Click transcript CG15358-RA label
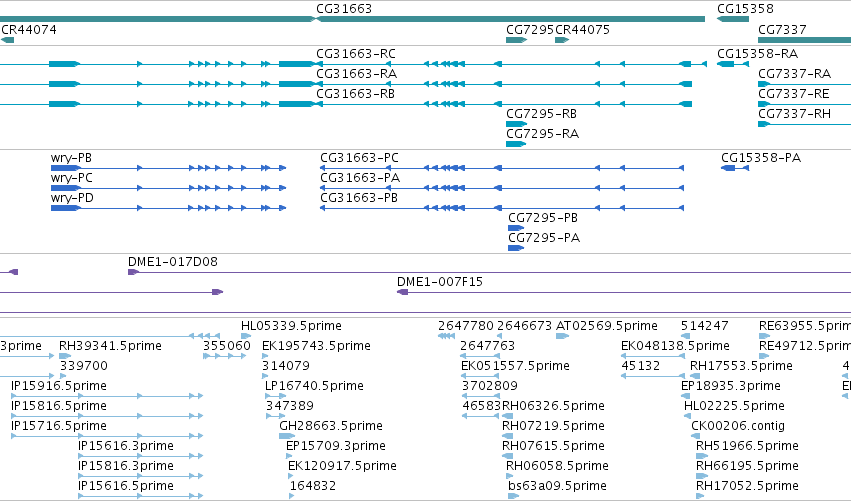The height and width of the screenshot is (501, 851). (758, 54)
